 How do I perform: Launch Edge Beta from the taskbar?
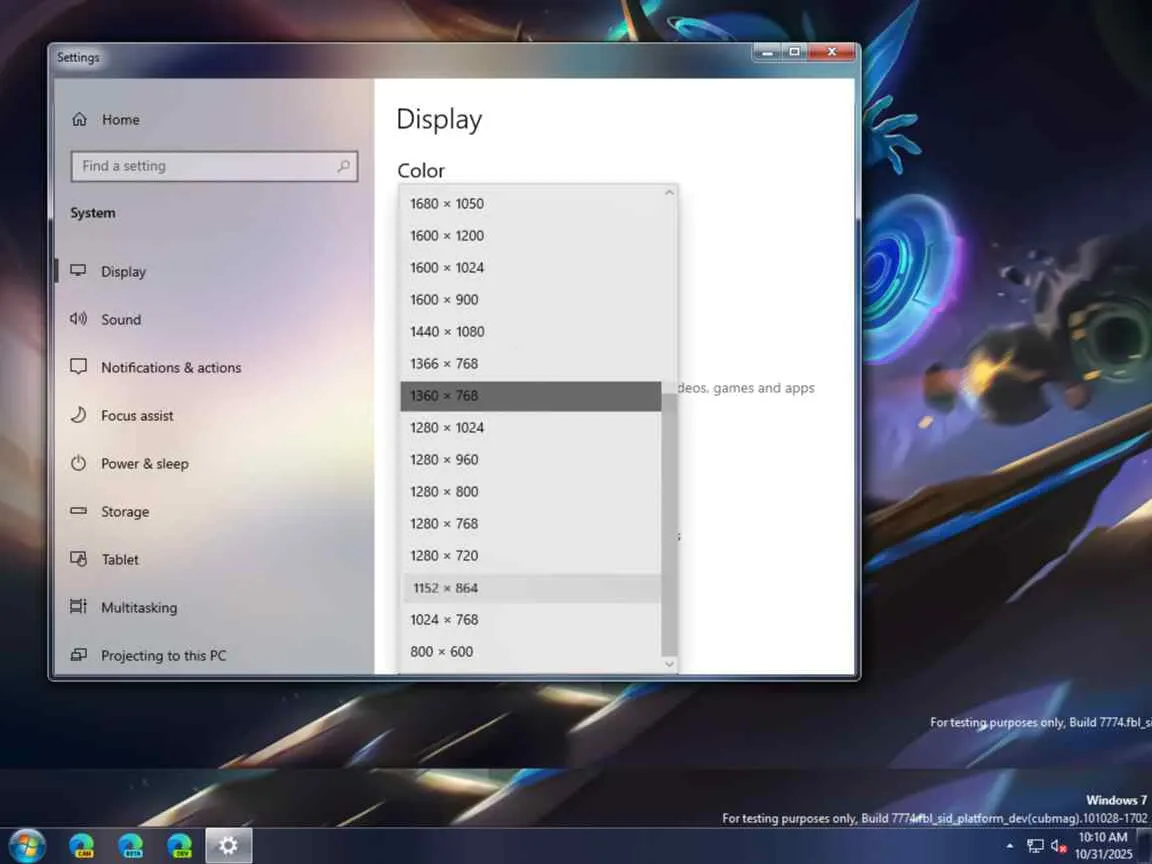131,846
